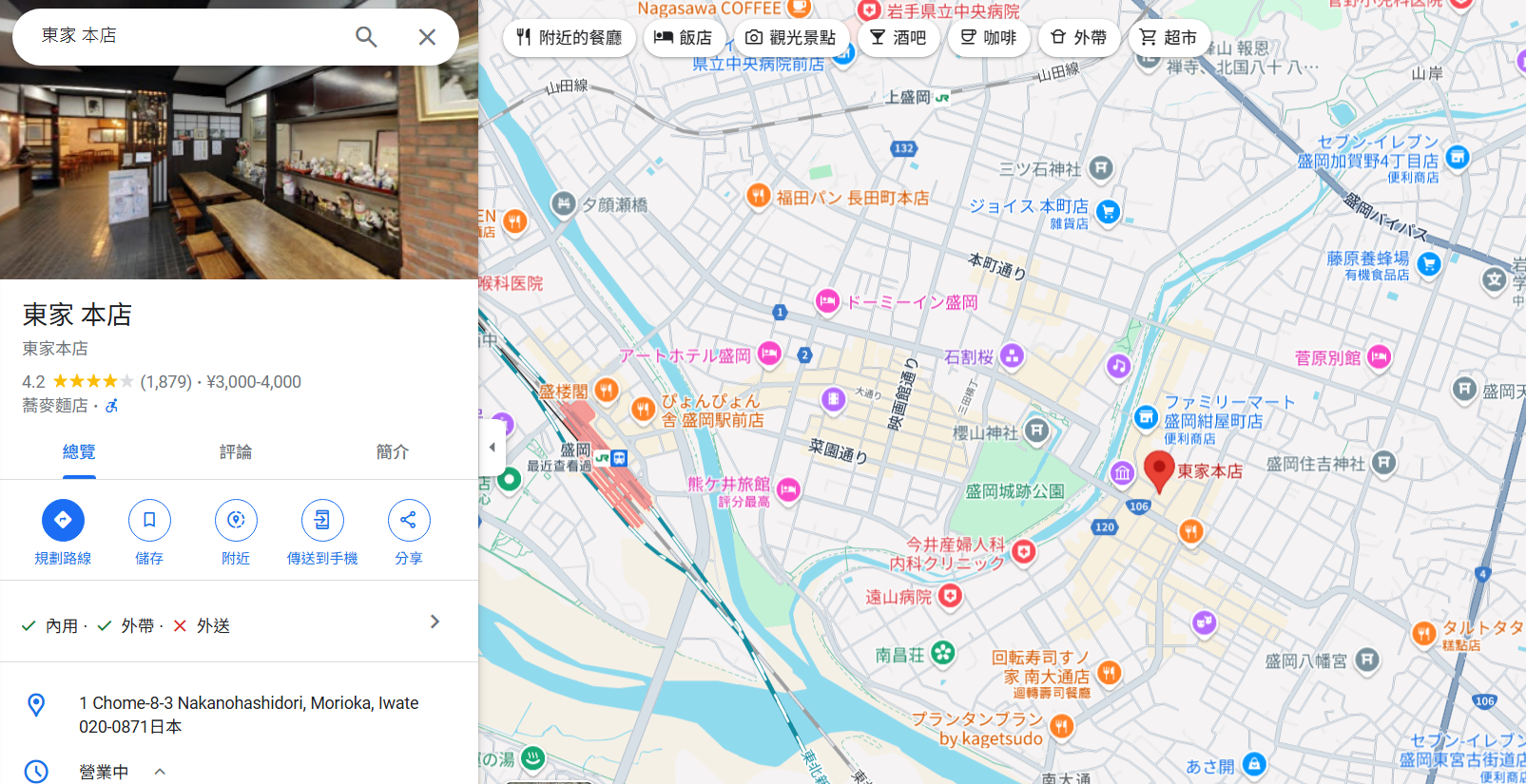Click the 今井産婦人科 clinic marker

[x=1023, y=551]
